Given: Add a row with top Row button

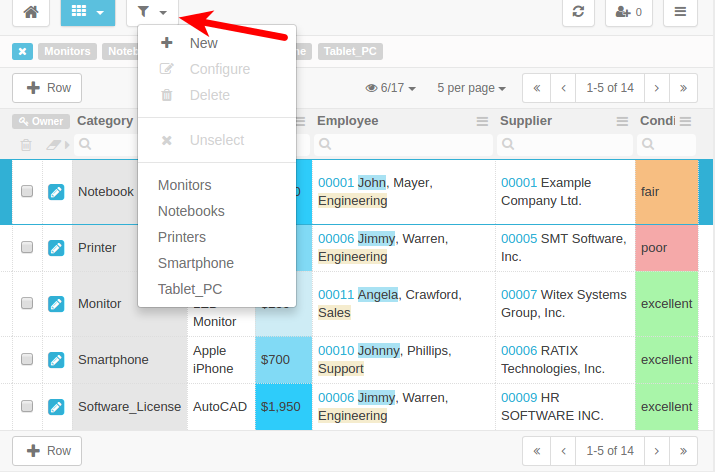Looking at the screenshot, I should (47, 88).
